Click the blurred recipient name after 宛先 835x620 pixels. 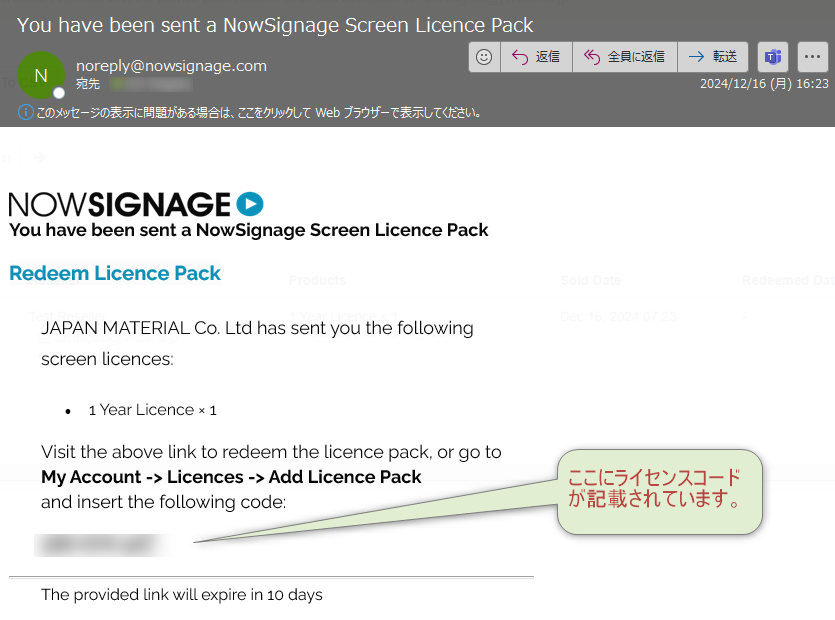click(x=151, y=84)
